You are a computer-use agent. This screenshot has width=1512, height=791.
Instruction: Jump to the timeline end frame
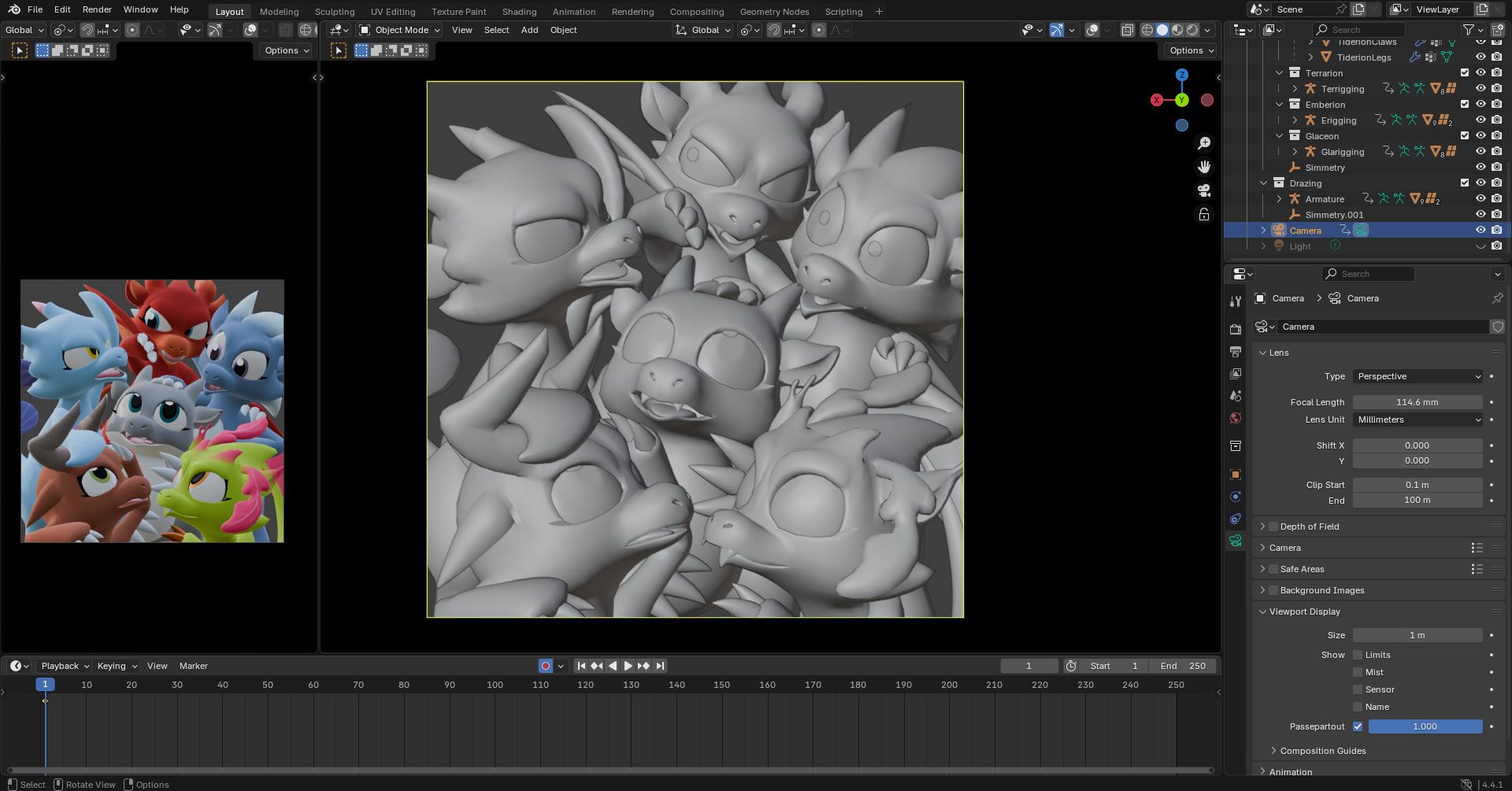660,666
